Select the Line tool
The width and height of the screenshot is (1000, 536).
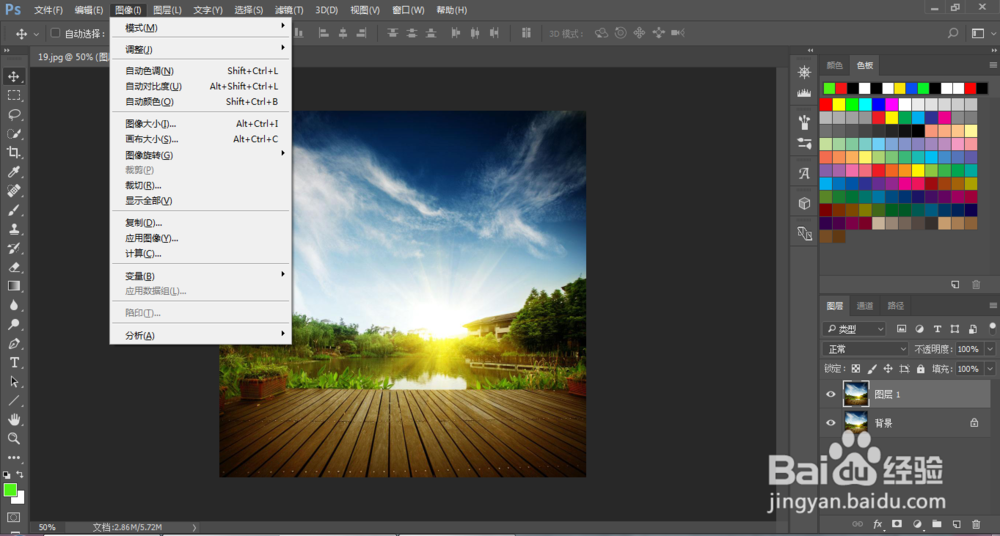pos(13,401)
